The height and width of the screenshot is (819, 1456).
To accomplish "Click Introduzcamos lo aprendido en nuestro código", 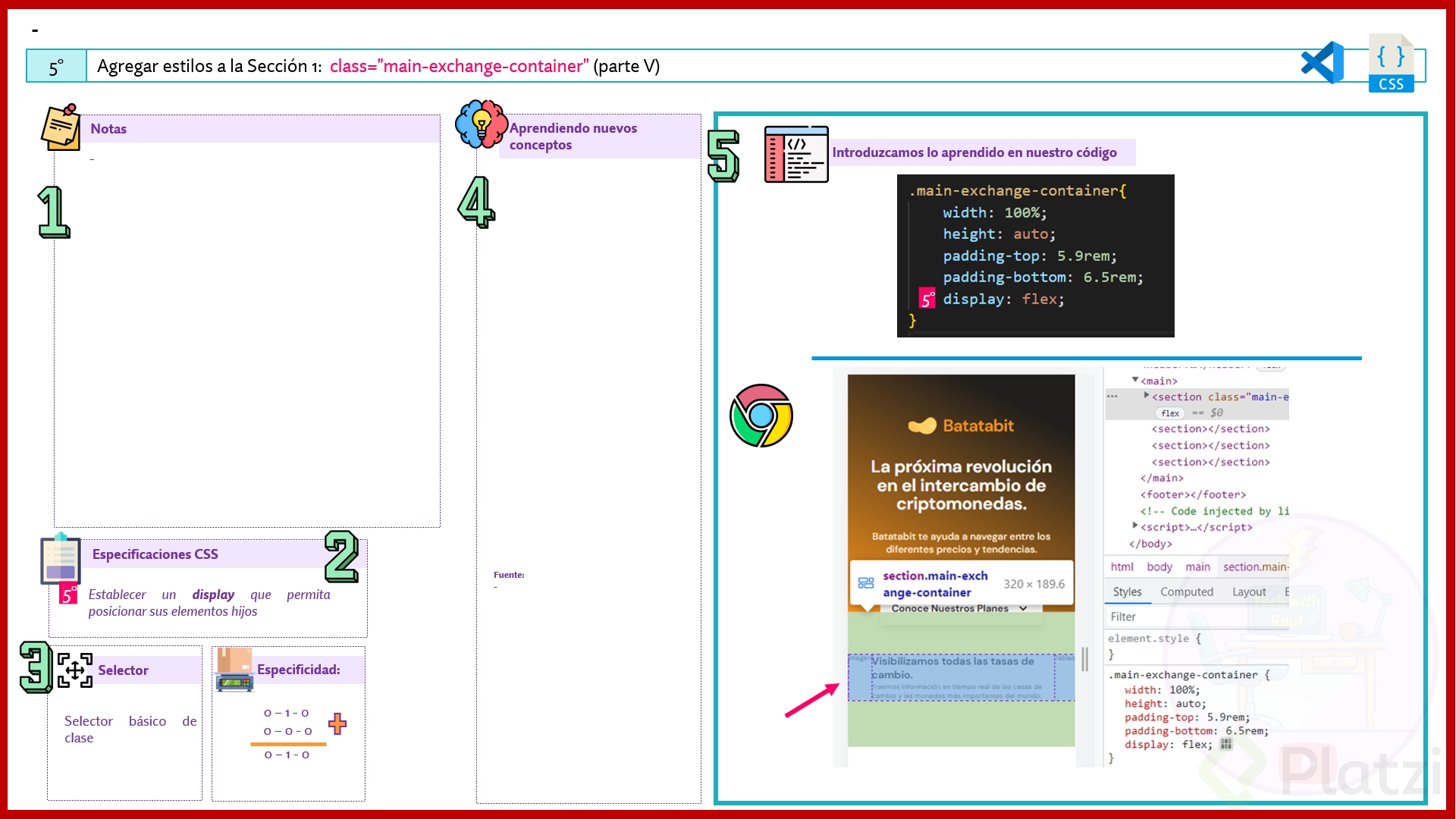I will [x=974, y=152].
